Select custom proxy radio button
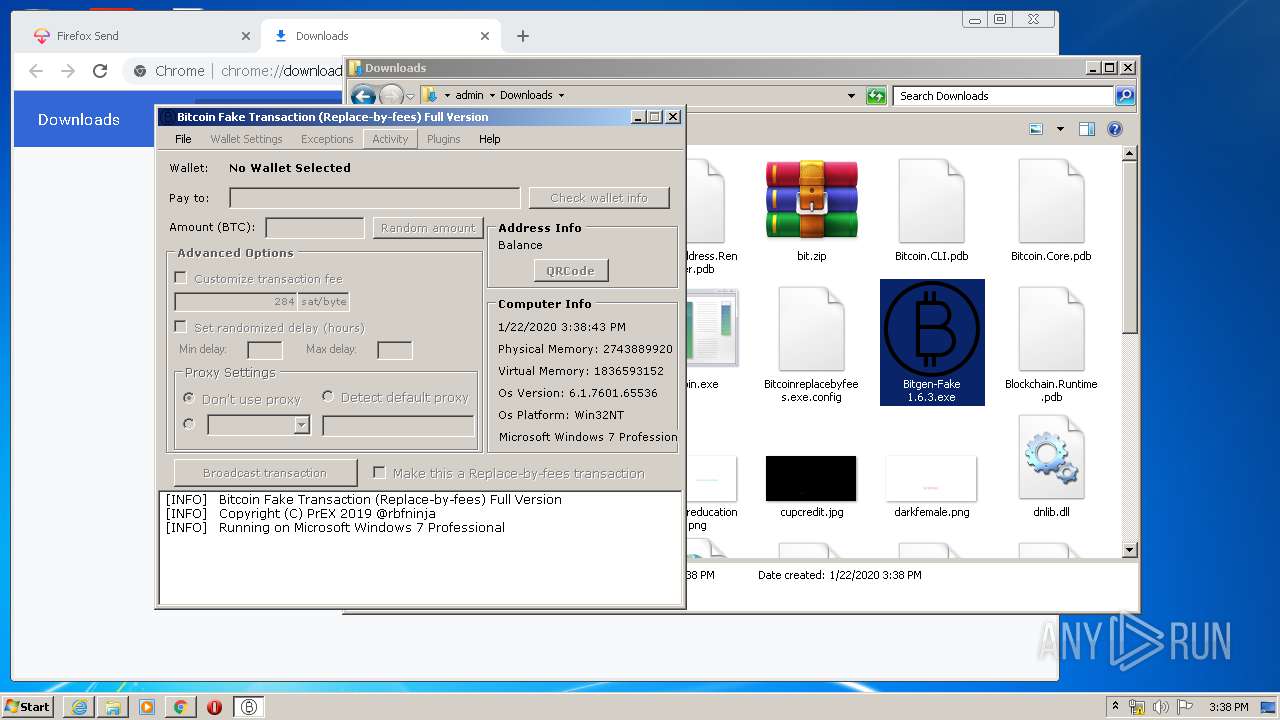Screen dimensions: 1280x720 click(188, 424)
